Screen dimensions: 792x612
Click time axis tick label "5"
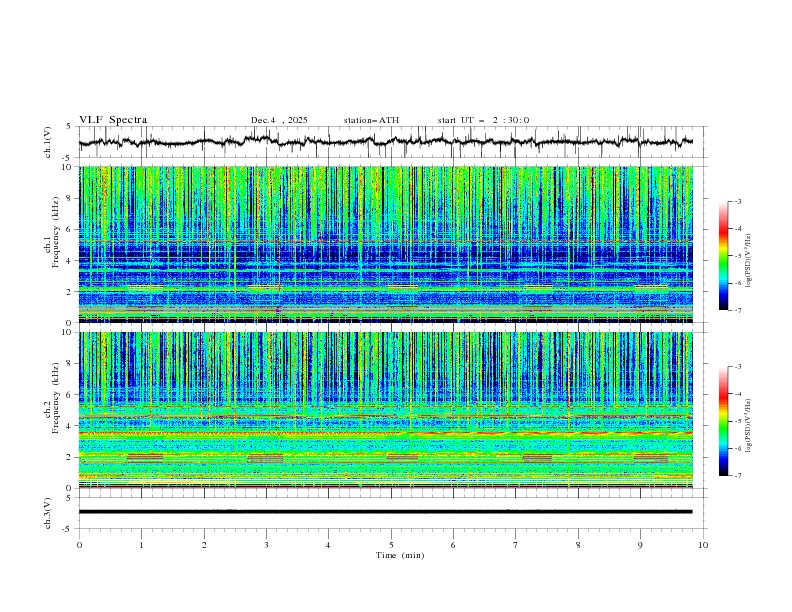(x=391, y=545)
